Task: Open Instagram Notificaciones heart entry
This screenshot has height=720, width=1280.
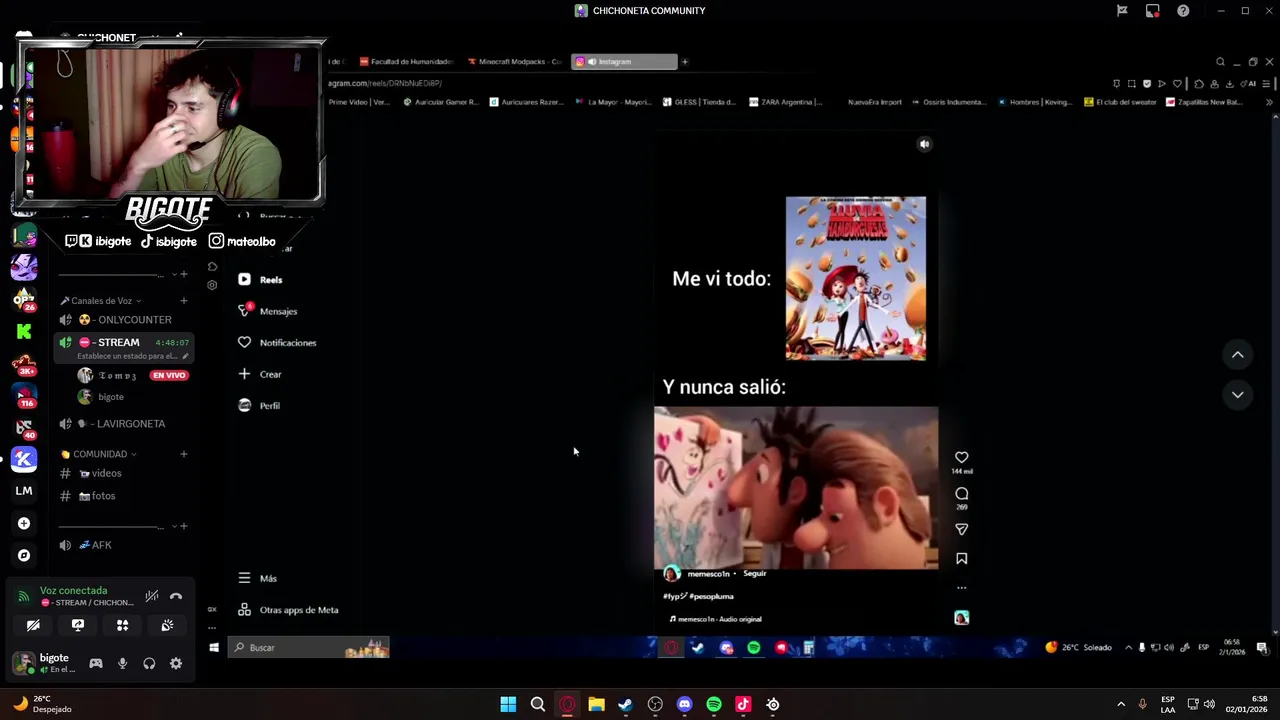Action: [277, 342]
